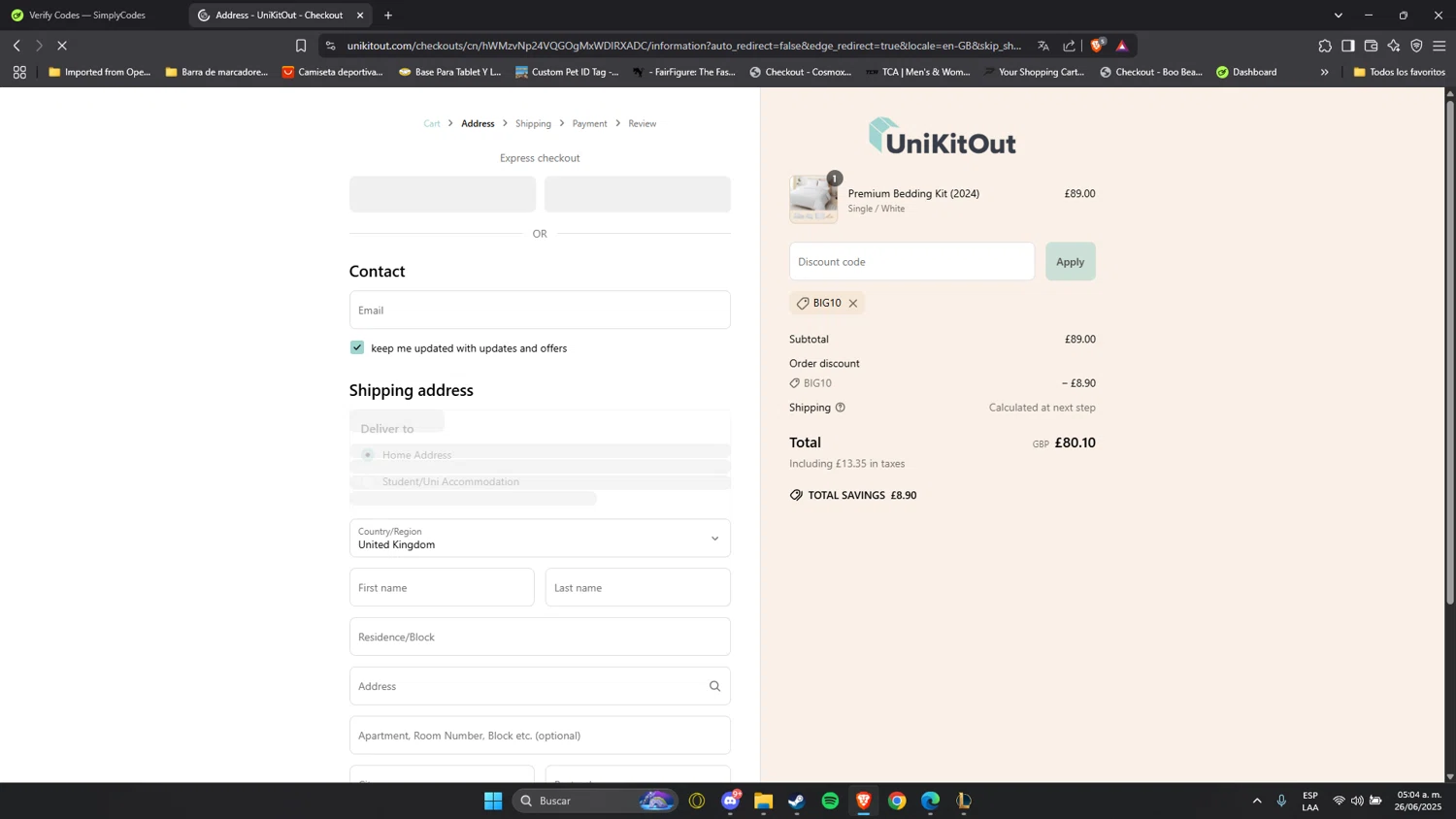
Task: Click the Shipping breadcrumb step
Action: tap(533, 123)
